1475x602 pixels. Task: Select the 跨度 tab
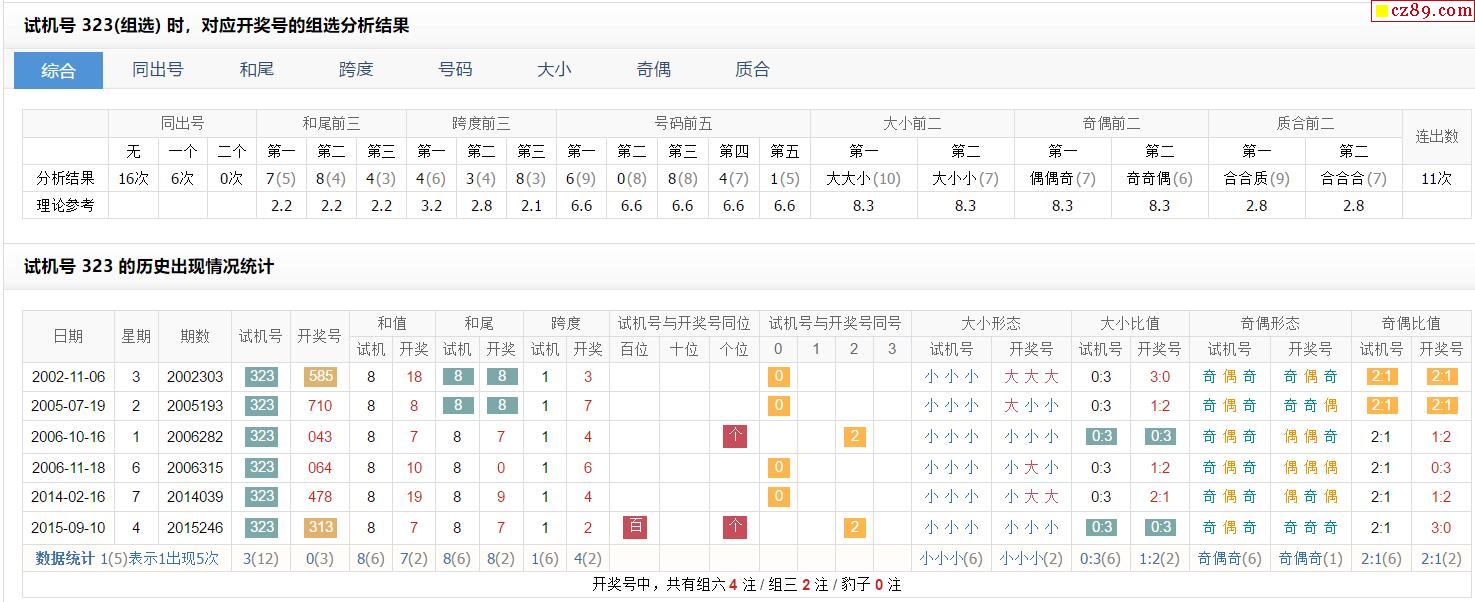click(x=356, y=70)
